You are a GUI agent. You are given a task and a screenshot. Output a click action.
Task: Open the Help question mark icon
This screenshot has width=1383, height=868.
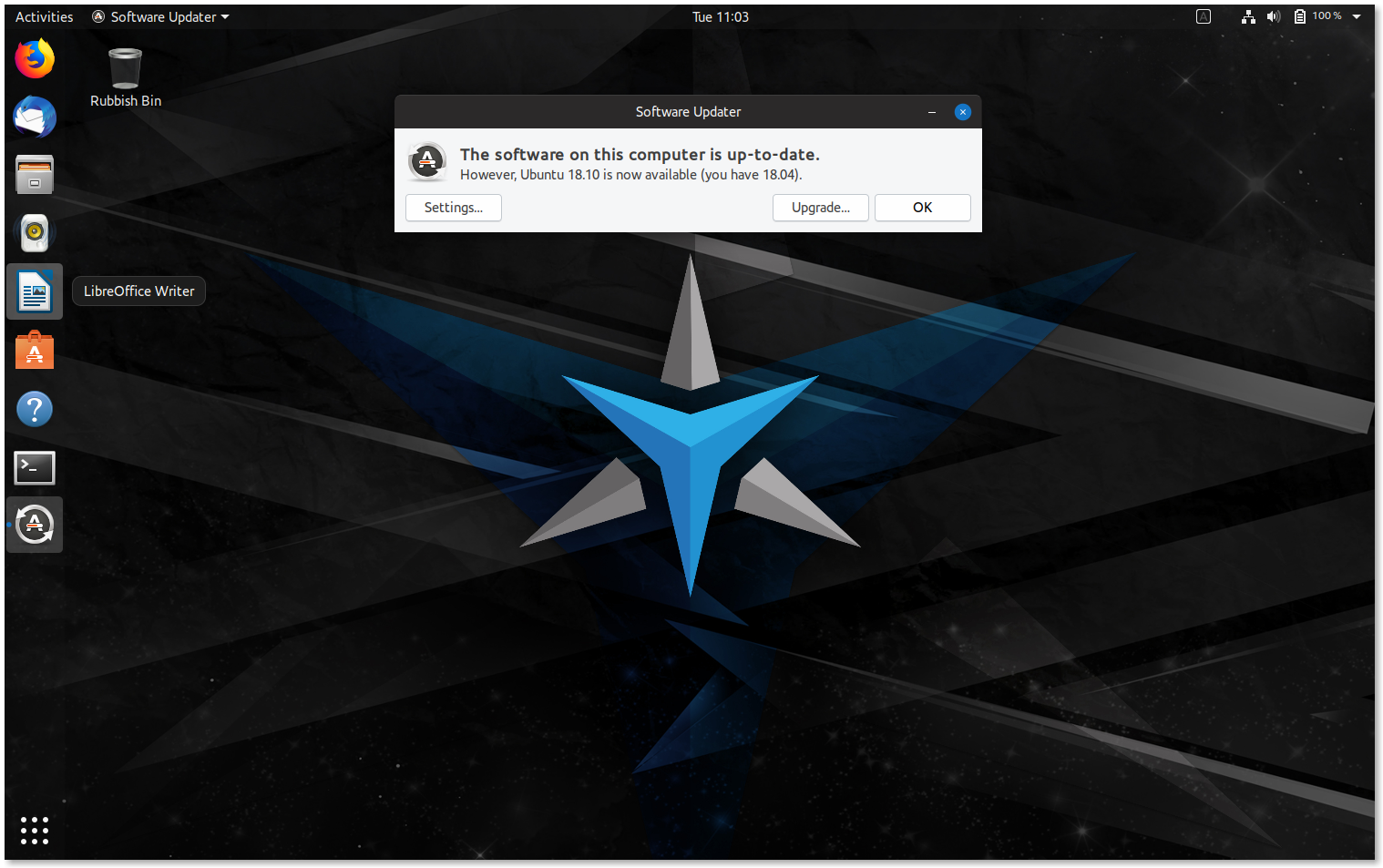coord(35,409)
